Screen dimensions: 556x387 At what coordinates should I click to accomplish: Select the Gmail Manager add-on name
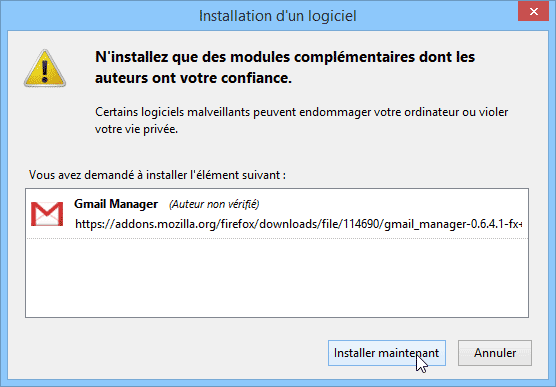tap(116, 204)
